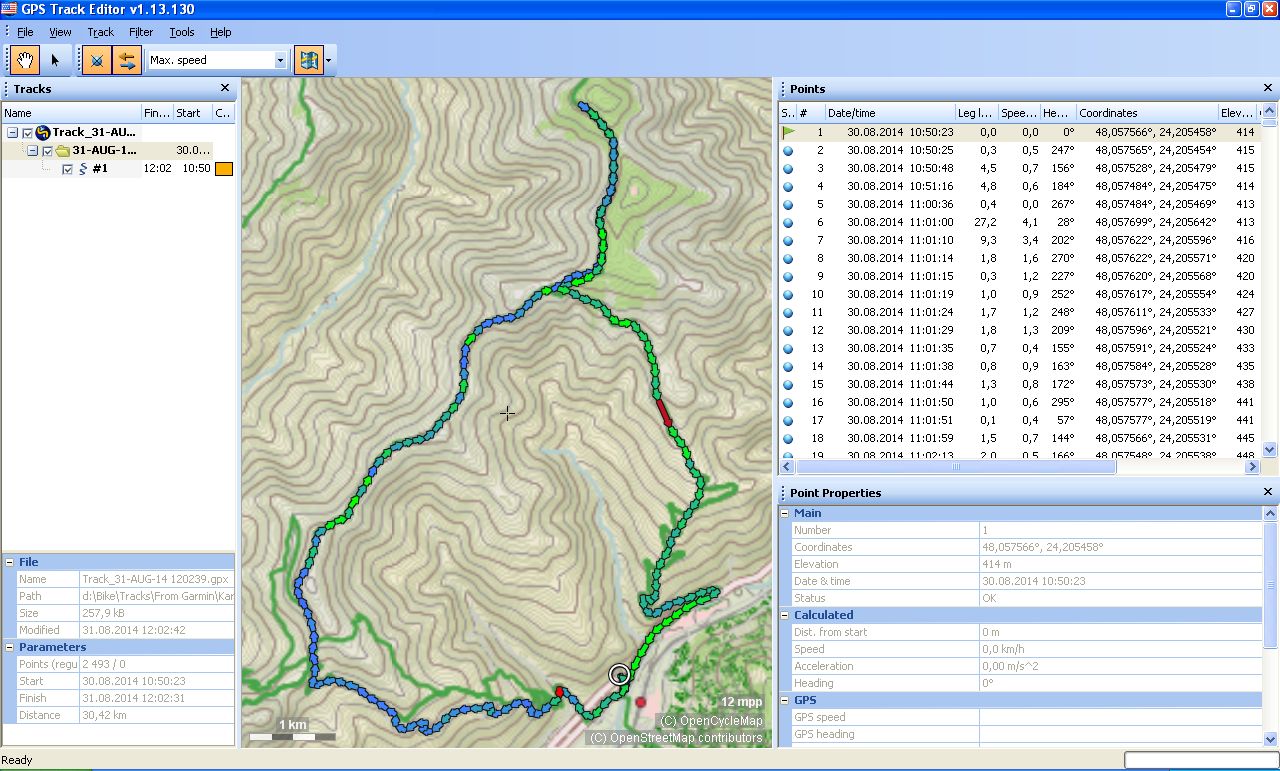
Task: Activate the cut track tool
Action: 98,60
